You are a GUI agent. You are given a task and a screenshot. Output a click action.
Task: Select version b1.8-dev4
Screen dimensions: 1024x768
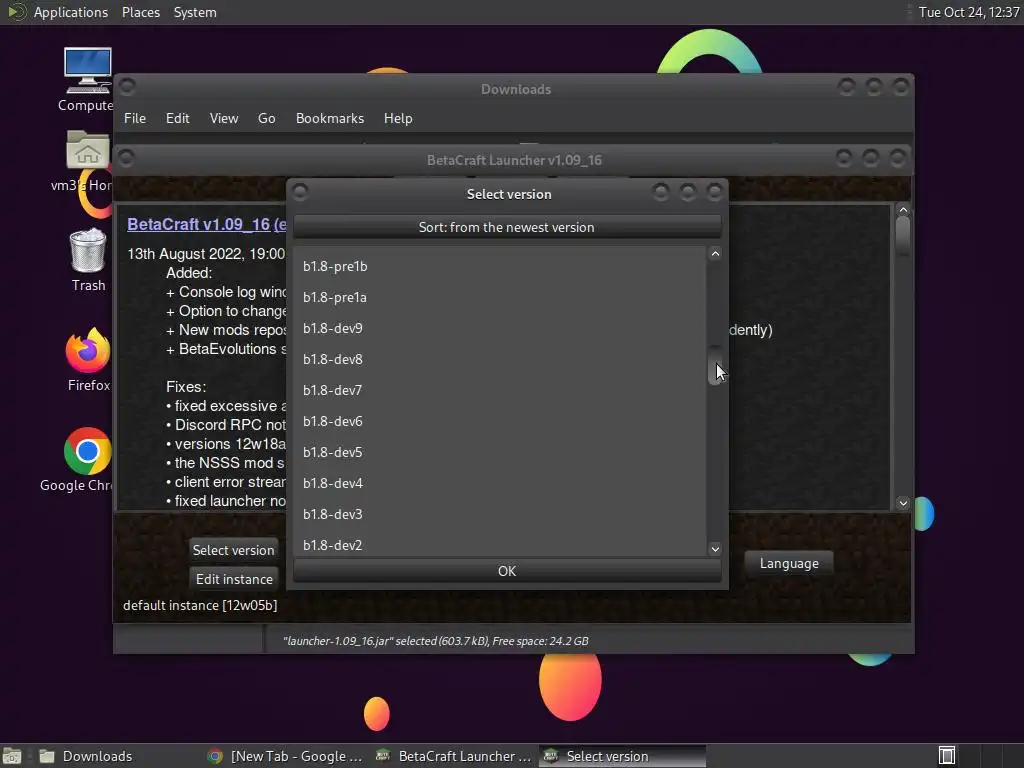[x=500, y=483]
